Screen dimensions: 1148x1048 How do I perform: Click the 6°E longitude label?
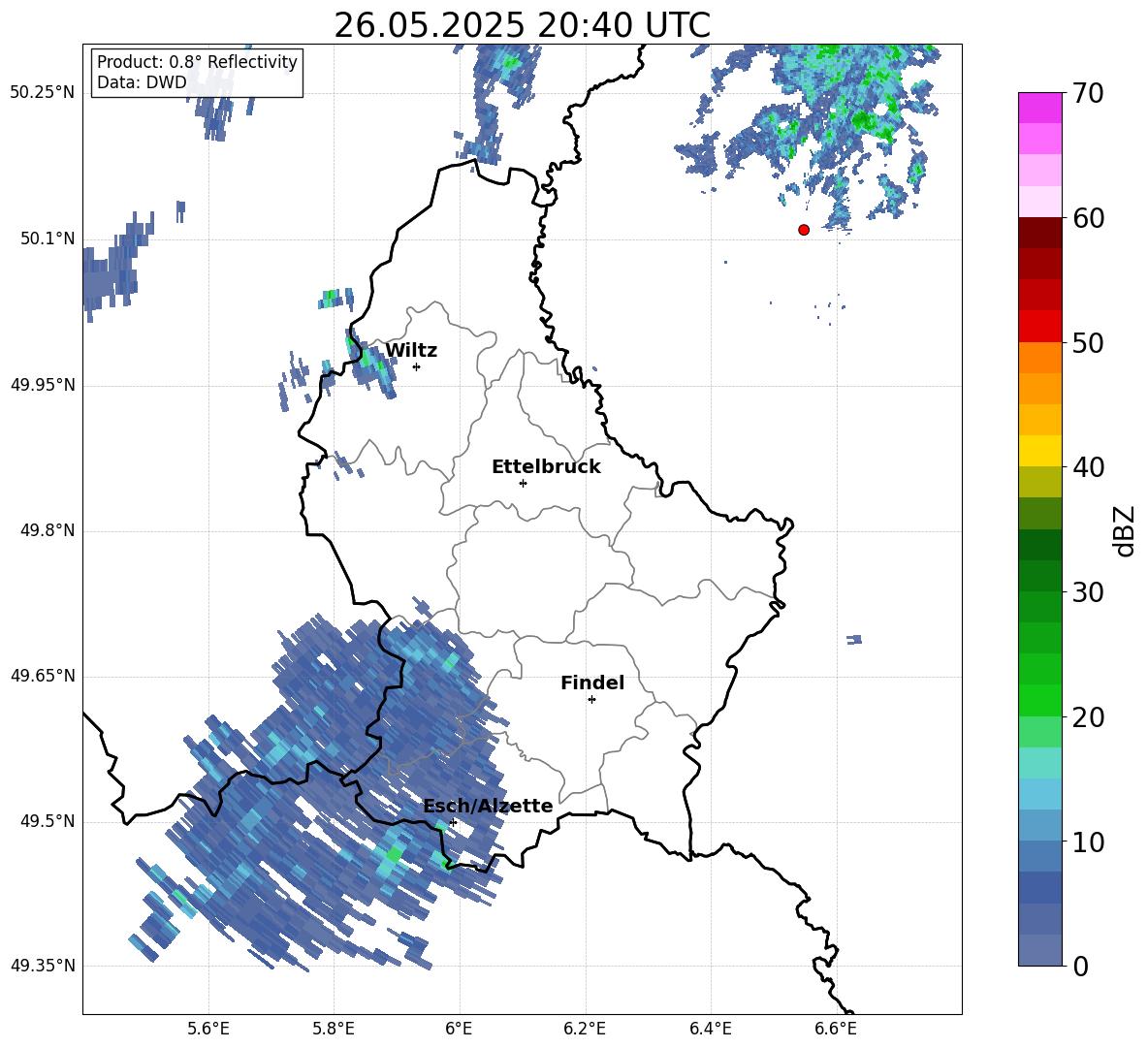pos(459,1029)
